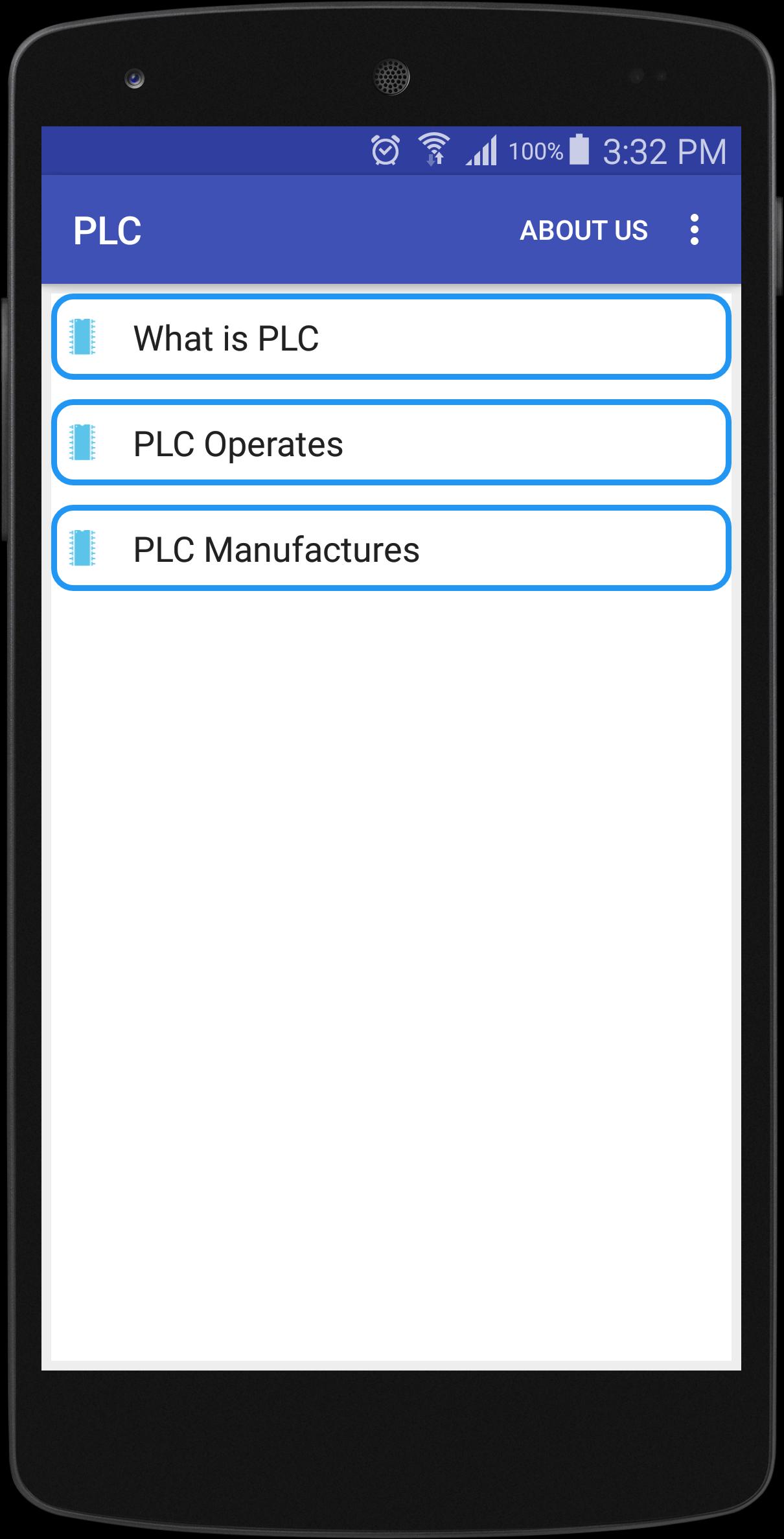Image resolution: width=784 pixels, height=1539 pixels.
Task: Open the three-dot overflow menu
Action: pyautogui.click(x=694, y=230)
